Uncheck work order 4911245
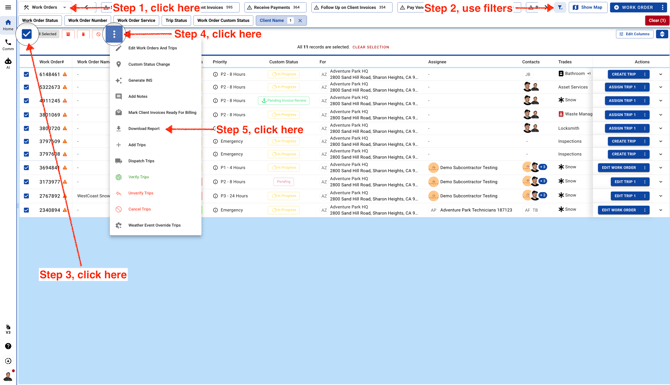 click(26, 101)
